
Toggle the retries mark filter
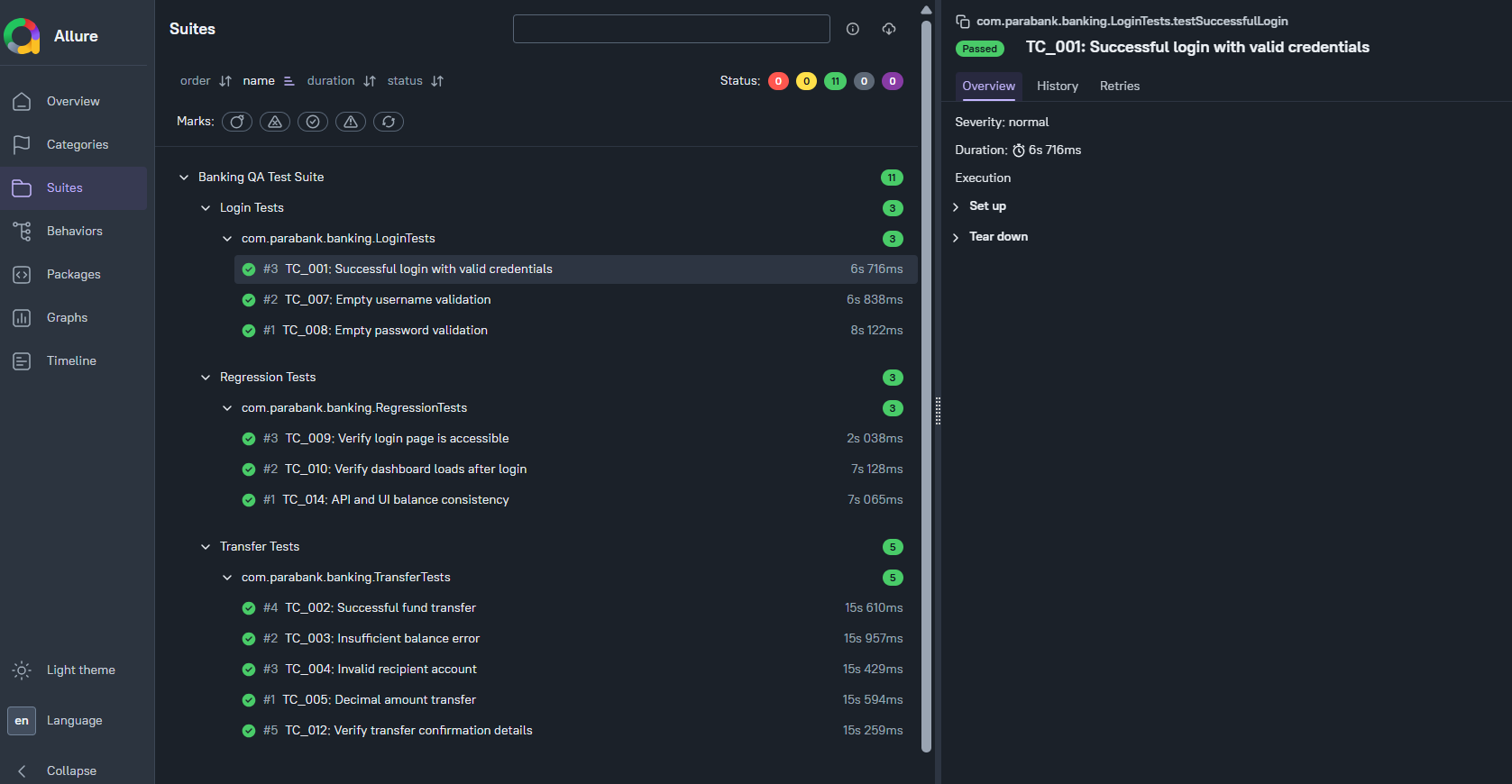point(389,122)
